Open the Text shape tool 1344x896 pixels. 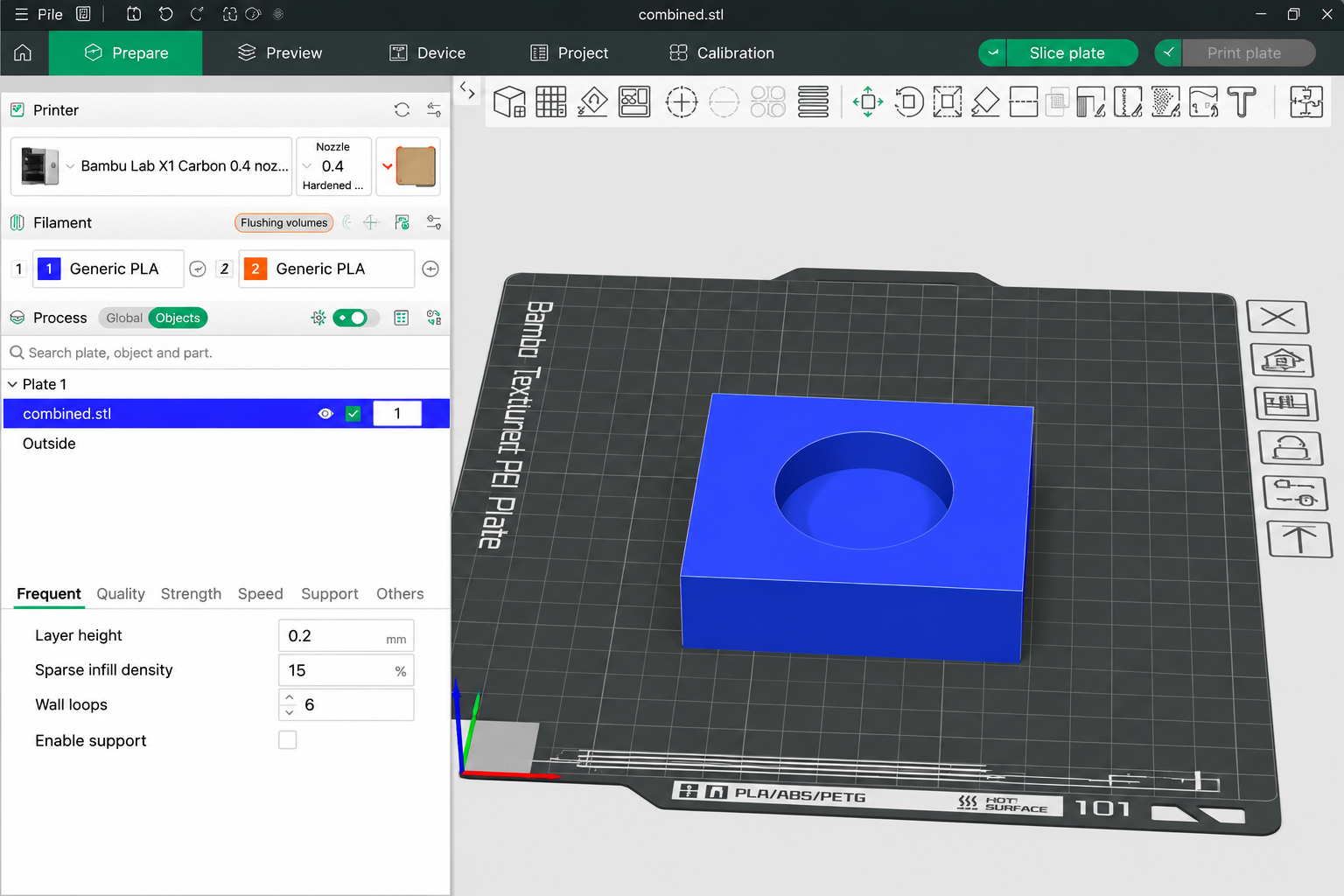tap(1242, 101)
